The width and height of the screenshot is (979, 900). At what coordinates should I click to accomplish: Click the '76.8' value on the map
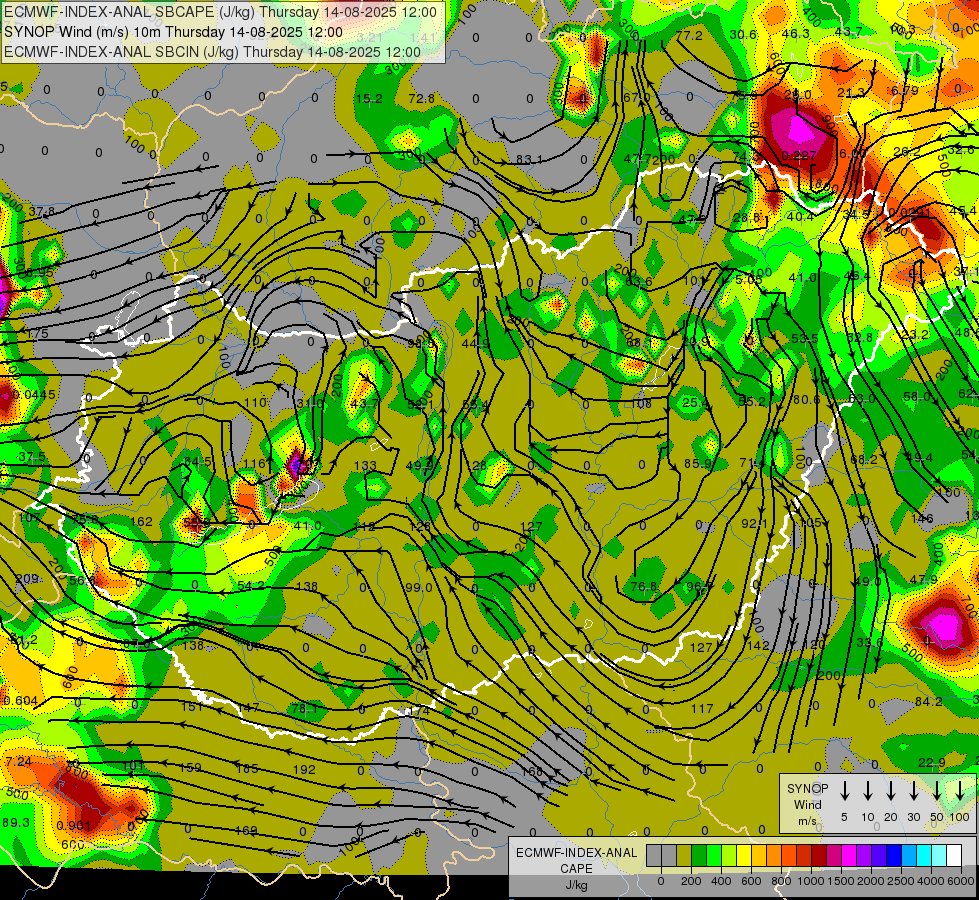pos(644,586)
